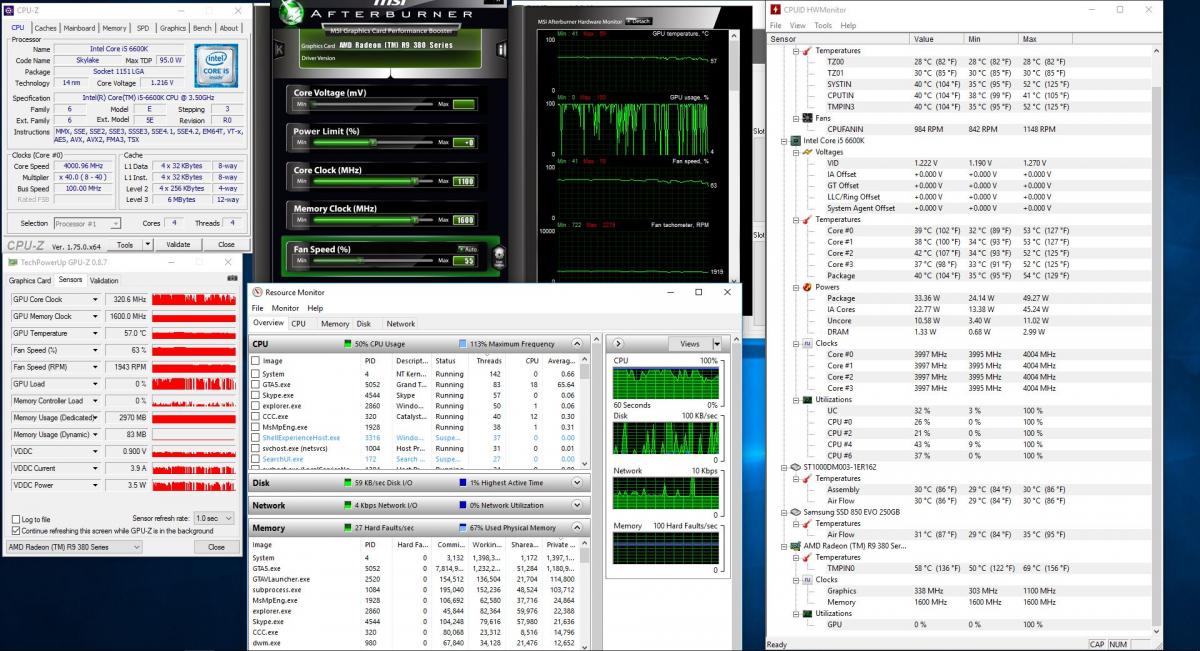This screenshot has width=1200, height=651.
Task: Open the Mainboard tab in CPU-Z
Action: [x=80, y=28]
